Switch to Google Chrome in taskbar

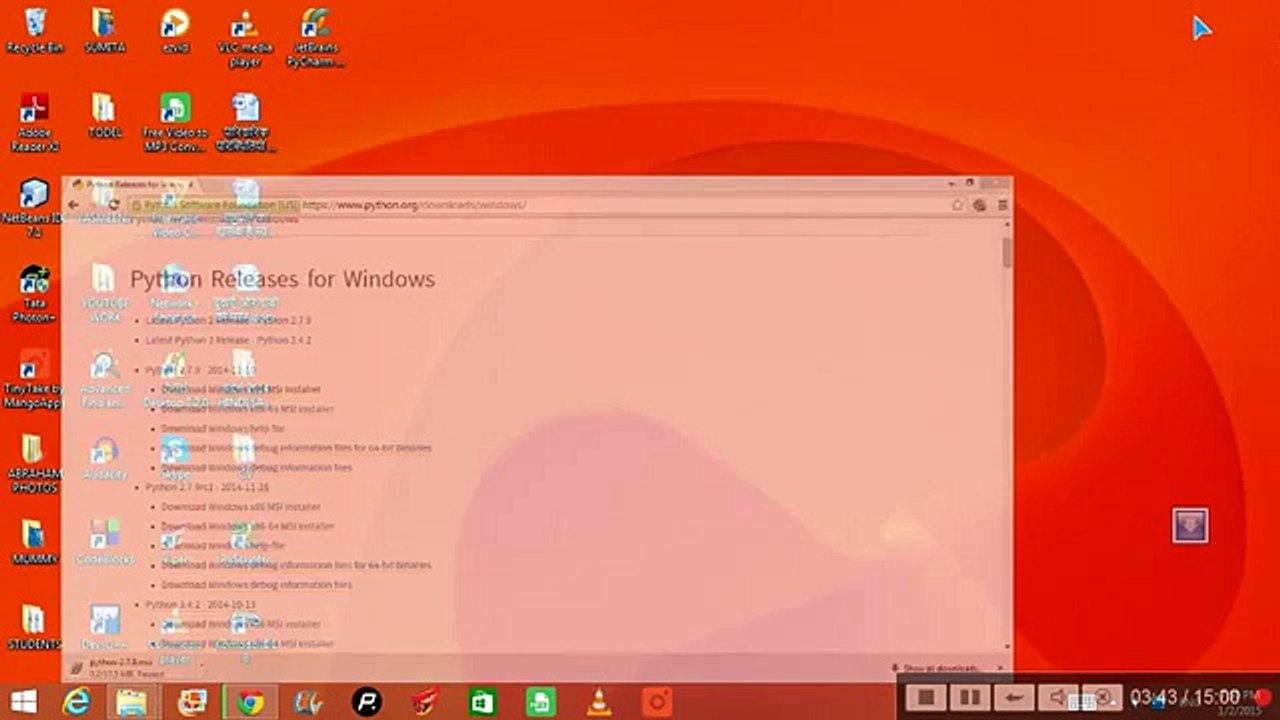tap(250, 702)
